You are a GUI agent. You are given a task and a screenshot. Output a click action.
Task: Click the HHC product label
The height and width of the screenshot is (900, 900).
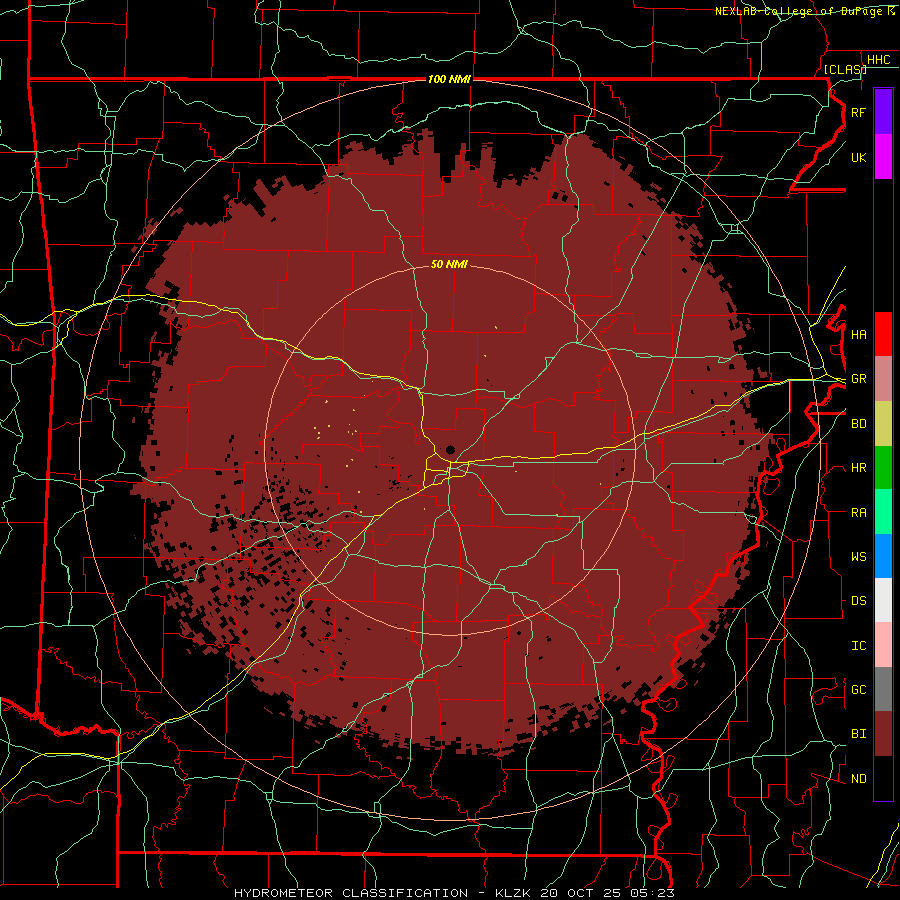pos(878,60)
